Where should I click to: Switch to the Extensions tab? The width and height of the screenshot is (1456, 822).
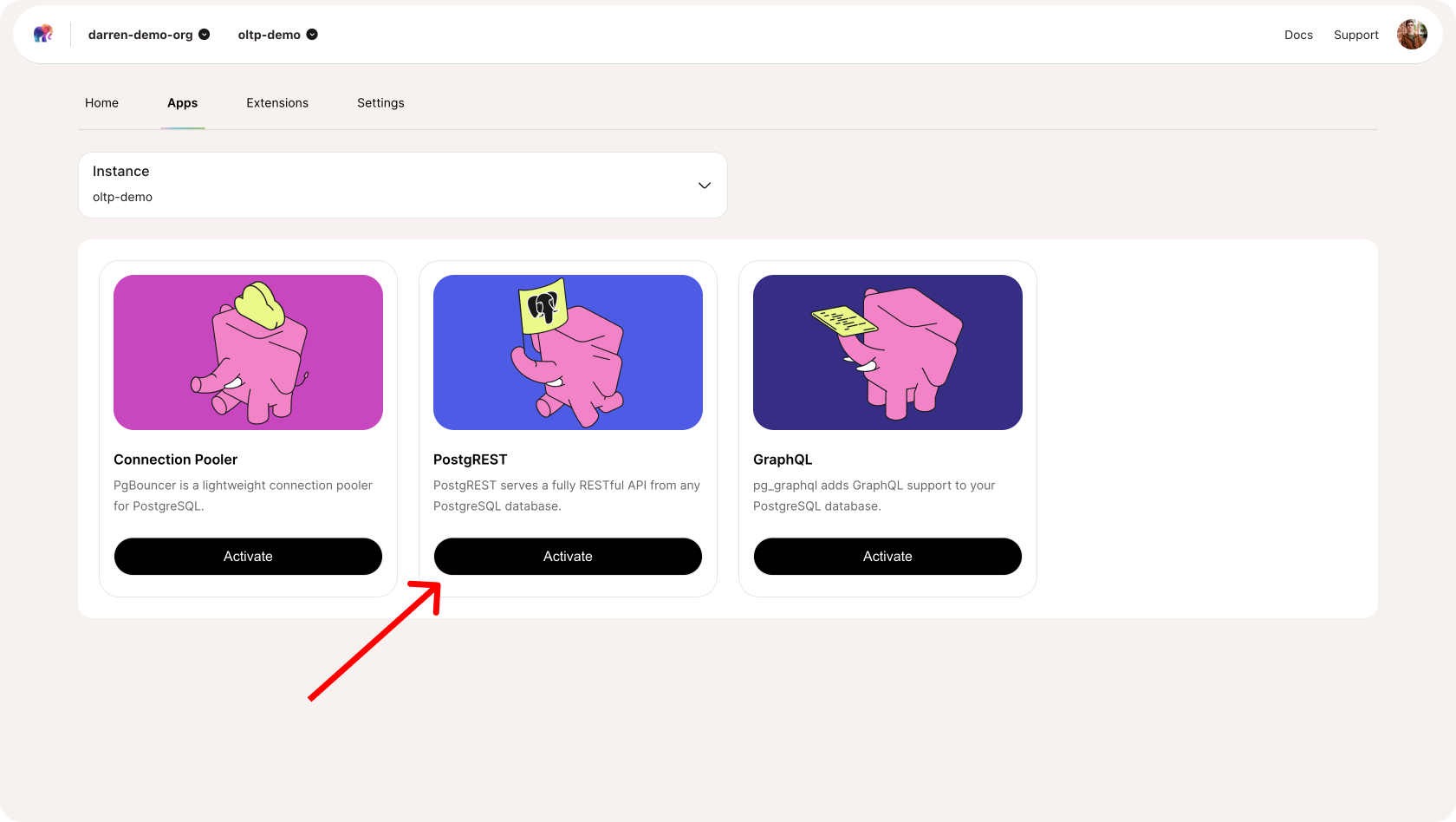click(x=277, y=102)
